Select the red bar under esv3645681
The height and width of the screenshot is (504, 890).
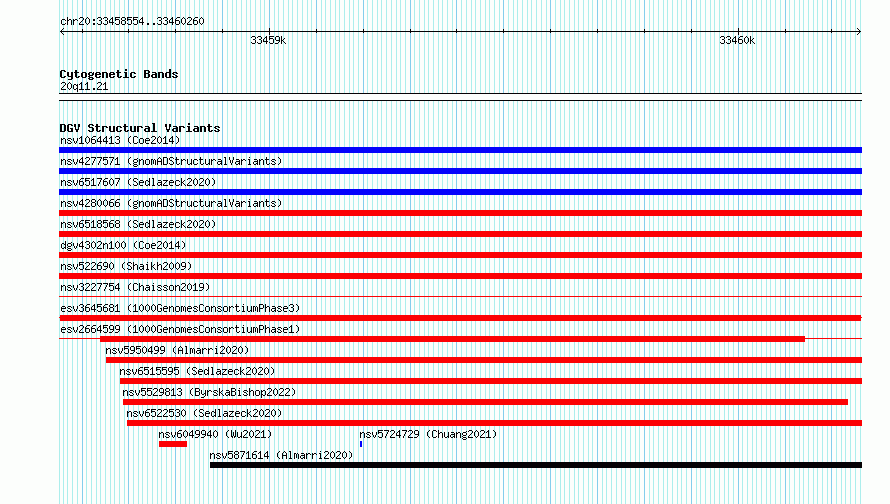point(460,318)
